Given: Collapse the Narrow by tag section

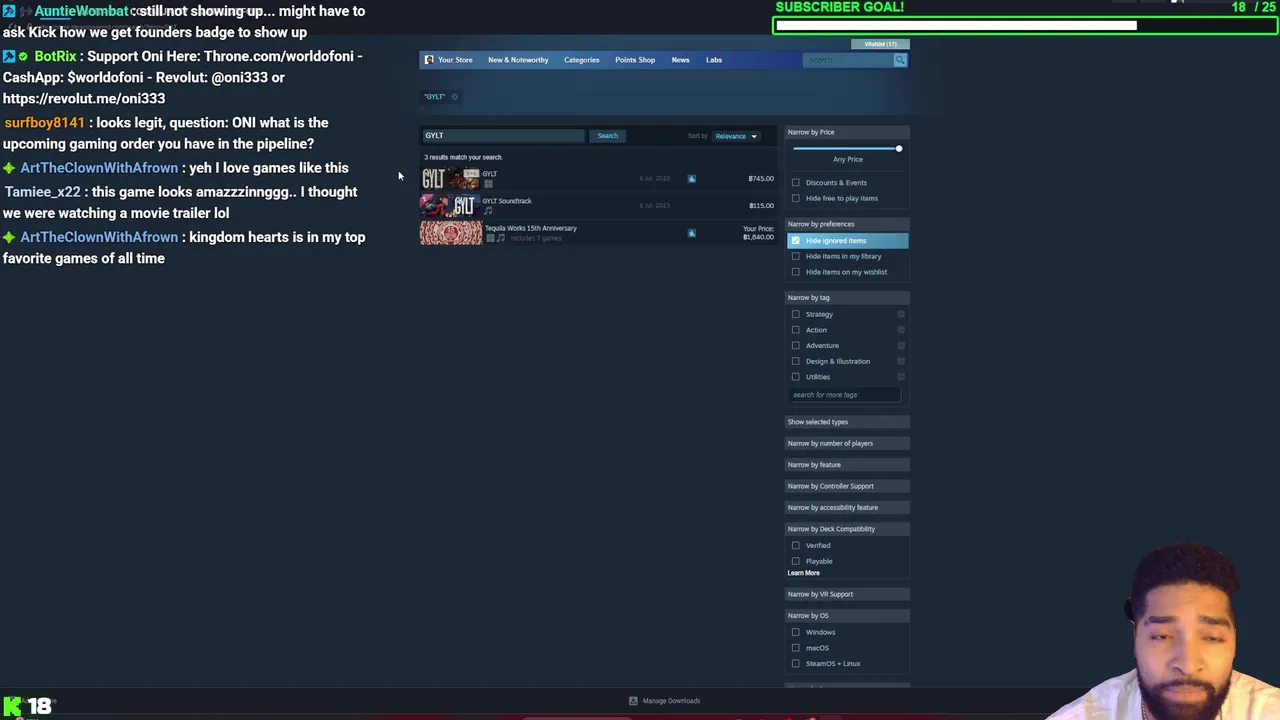Looking at the screenshot, I should (x=847, y=298).
